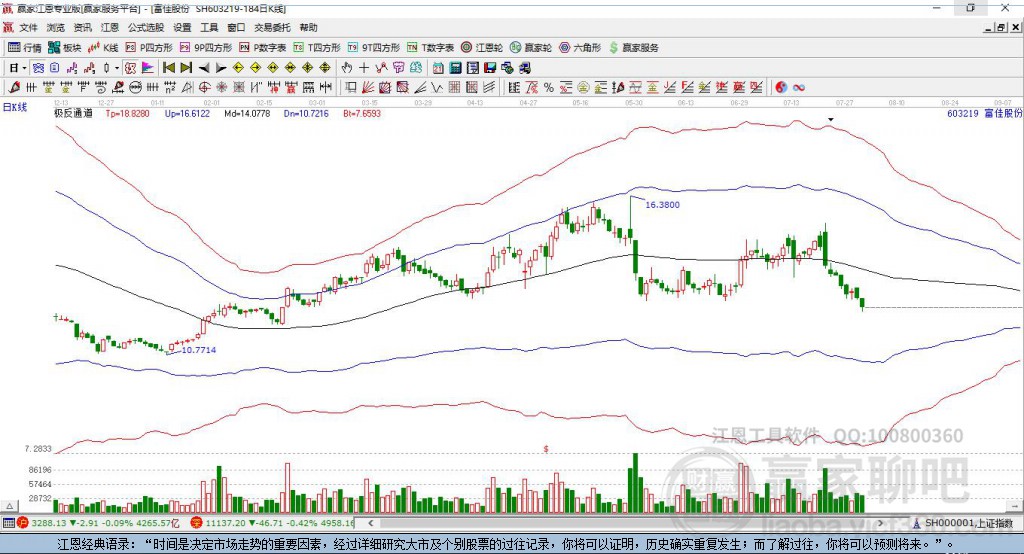Image resolution: width=1024 pixels, height=554 pixels.
Task: Click the 603219 富佳股份 stock label
Action: pos(984,113)
